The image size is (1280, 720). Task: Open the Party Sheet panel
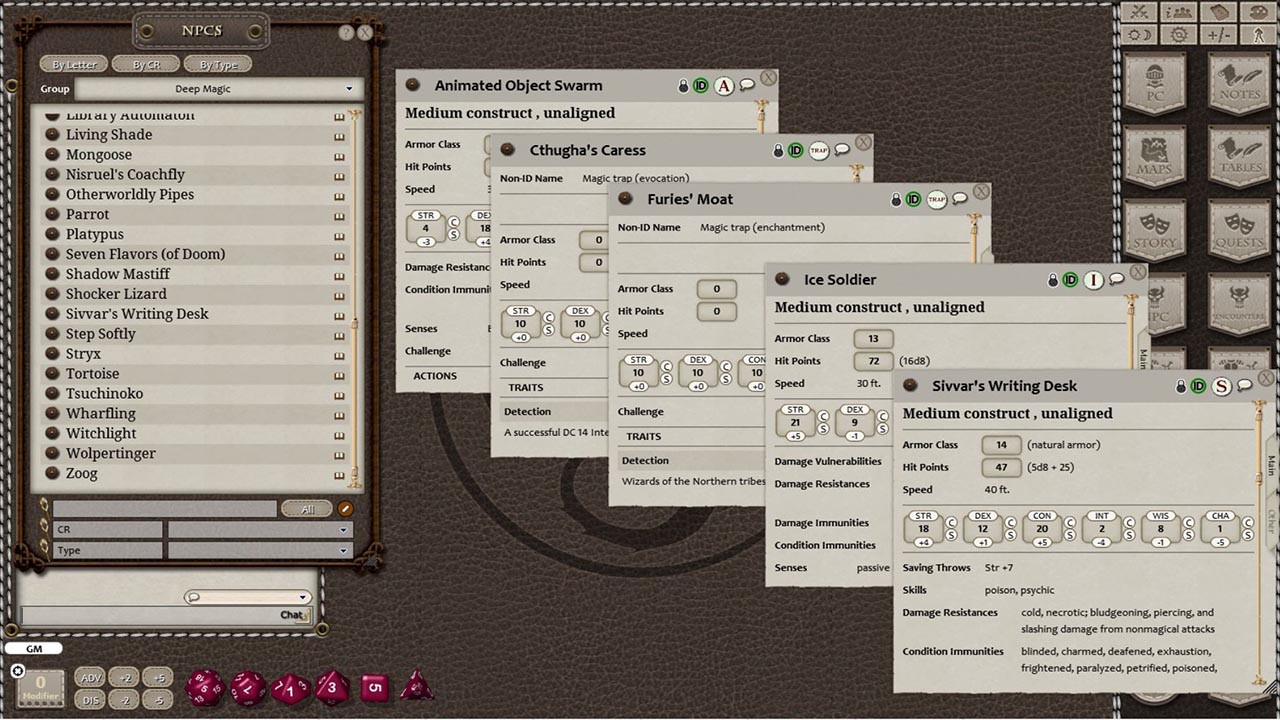[x=1177, y=13]
